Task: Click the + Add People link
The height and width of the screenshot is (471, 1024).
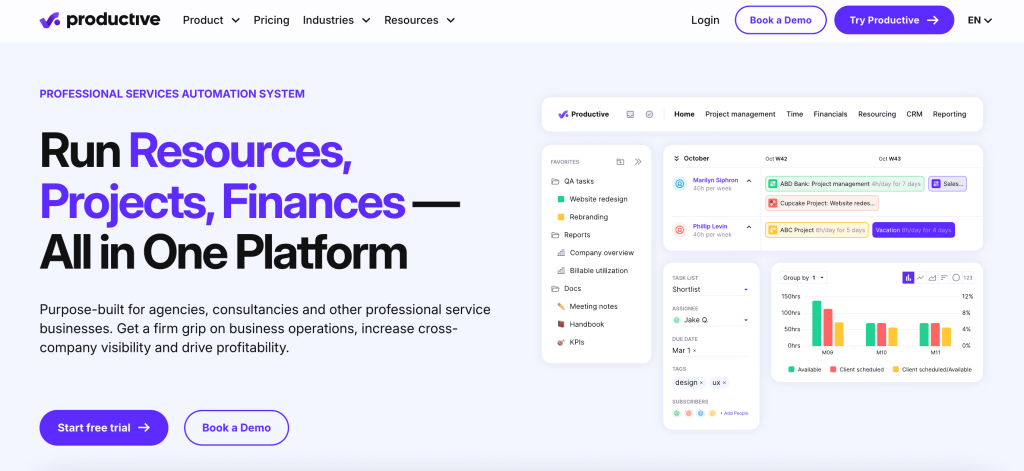Action: tap(734, 413)
